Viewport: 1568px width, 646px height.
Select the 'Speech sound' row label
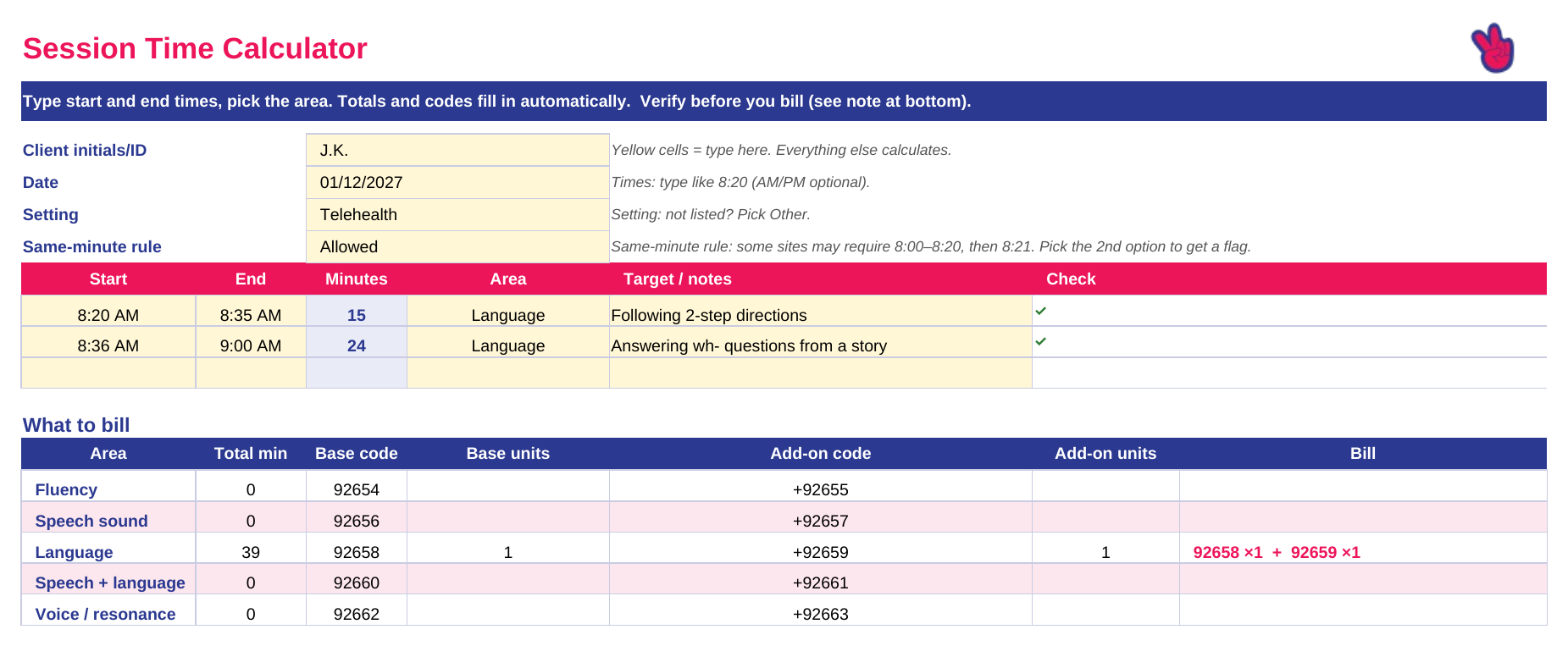[x=91, y=521]
